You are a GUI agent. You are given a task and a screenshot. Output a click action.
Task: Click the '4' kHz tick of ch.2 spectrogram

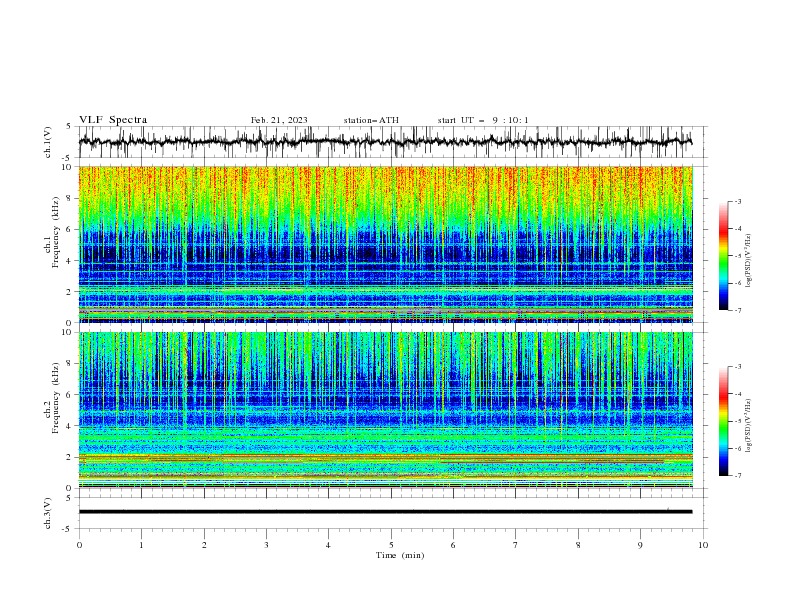71,426
